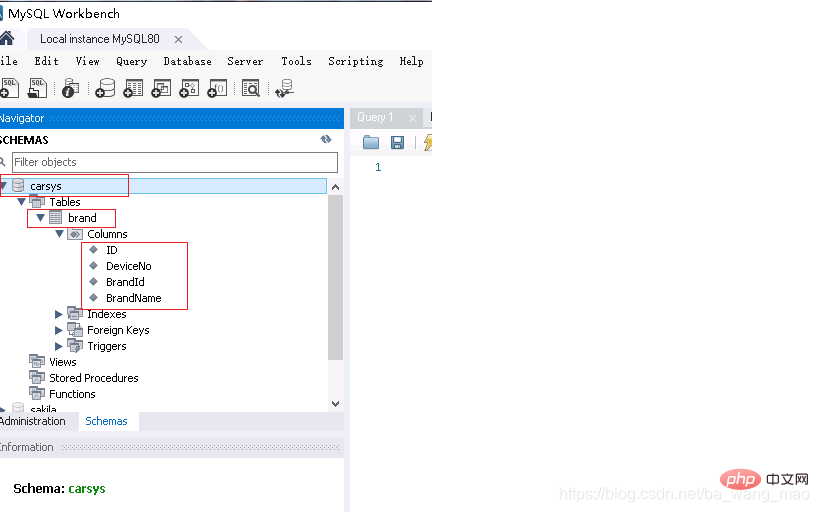Collapse the Columns node
This screenshot has height=512, width=819.
[x=59, y=234]
